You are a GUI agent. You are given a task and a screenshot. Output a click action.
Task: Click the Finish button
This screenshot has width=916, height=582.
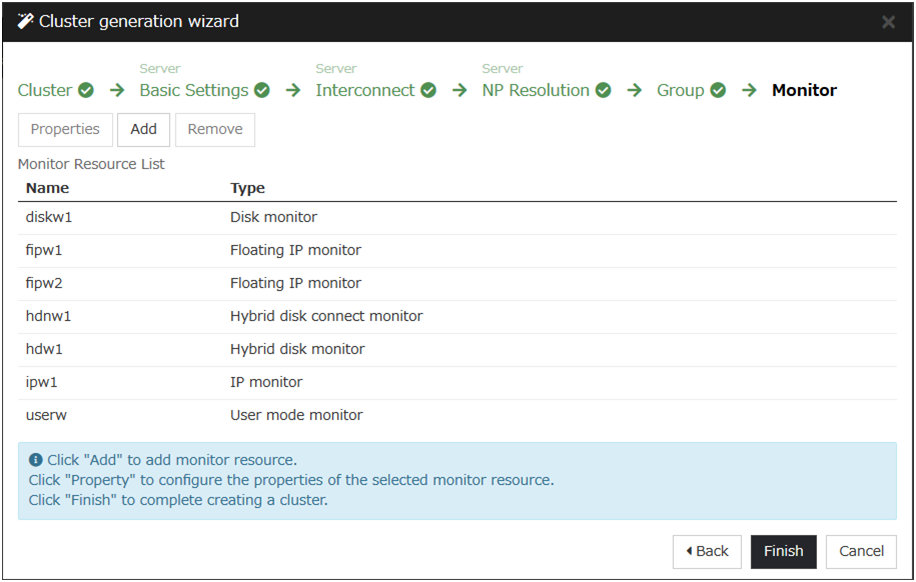783,551
